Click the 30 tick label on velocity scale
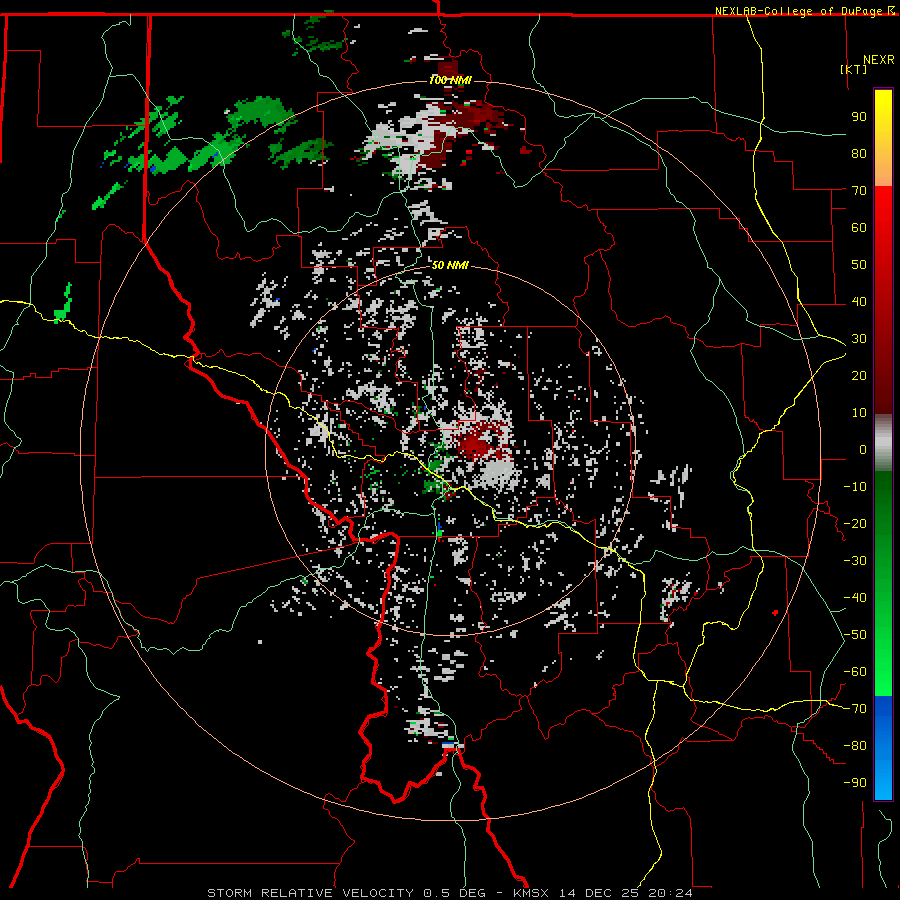 [859, 339]
